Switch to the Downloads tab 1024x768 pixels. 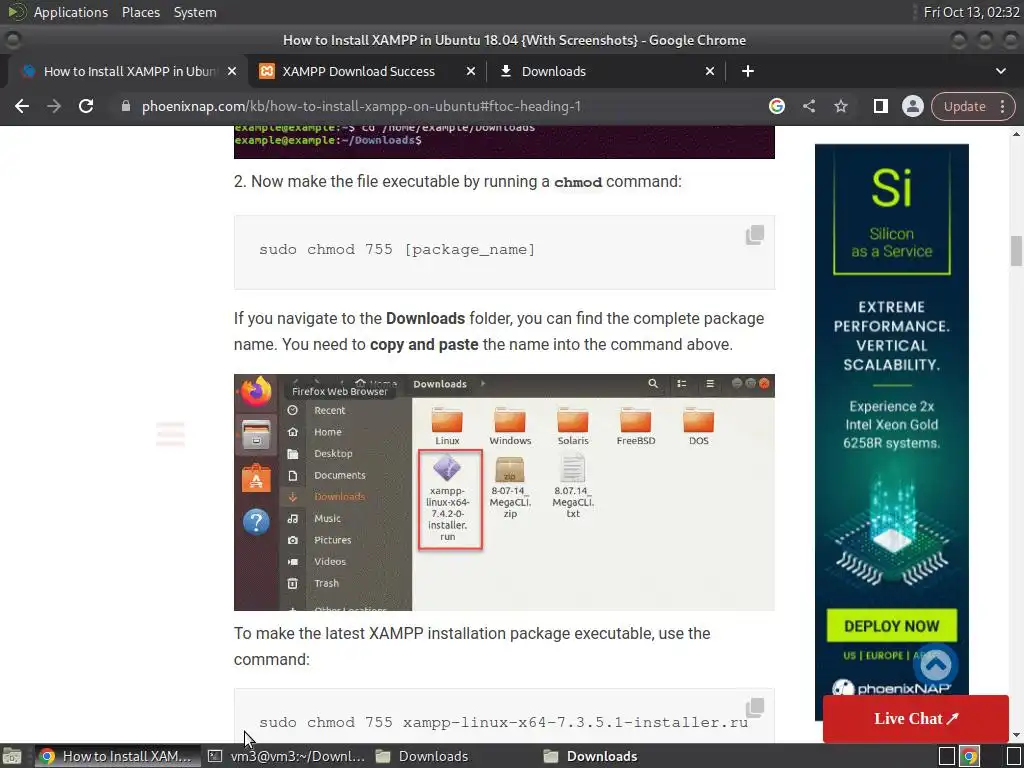pos(553,71)
